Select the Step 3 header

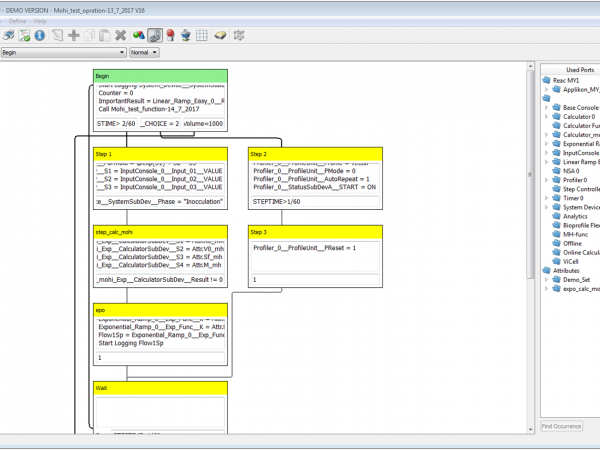click(315, 232)
